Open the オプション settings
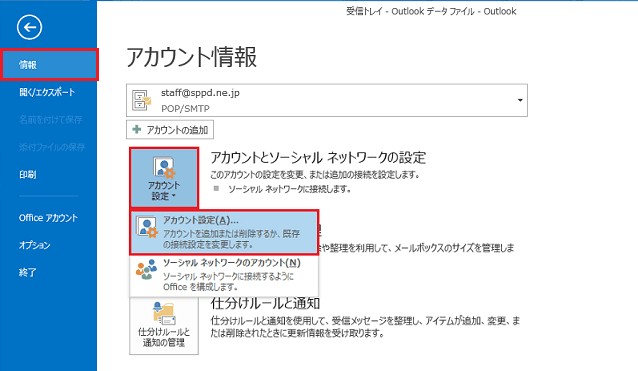 coord(35,245)
